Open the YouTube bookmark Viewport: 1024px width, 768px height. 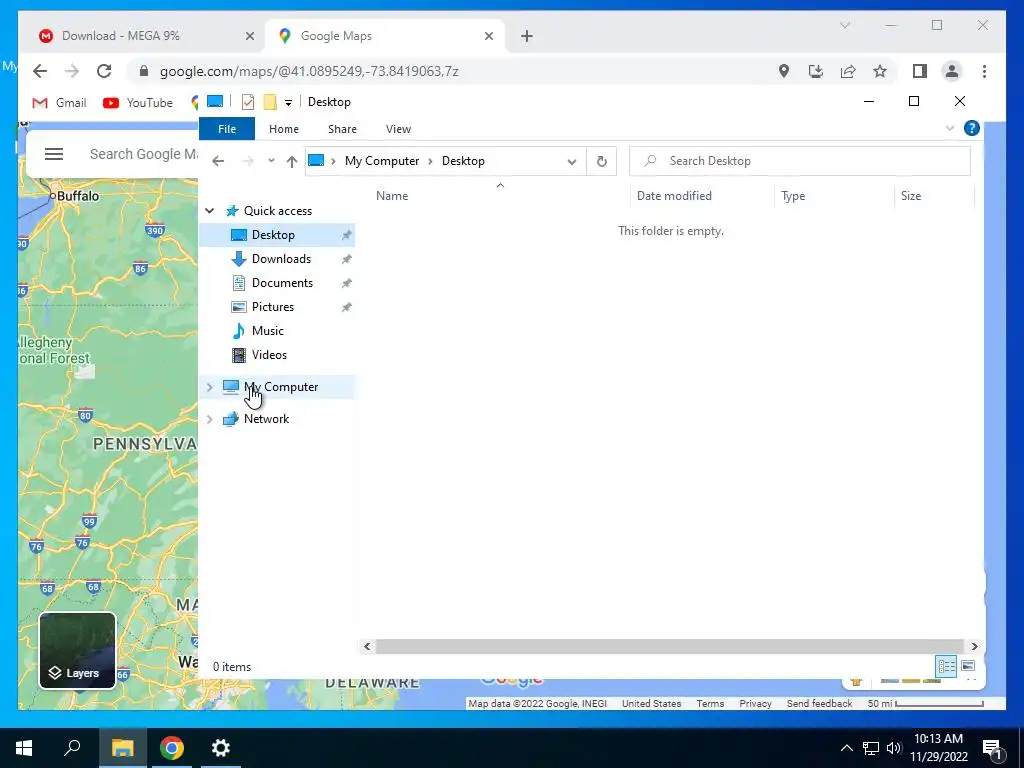[138, 103]
